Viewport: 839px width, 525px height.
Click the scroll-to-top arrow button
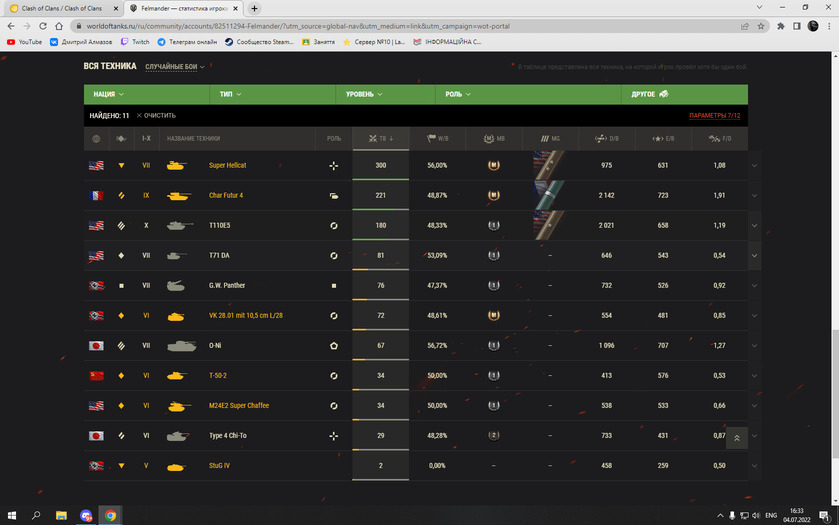pyautogui.click(x=737, y=438)
